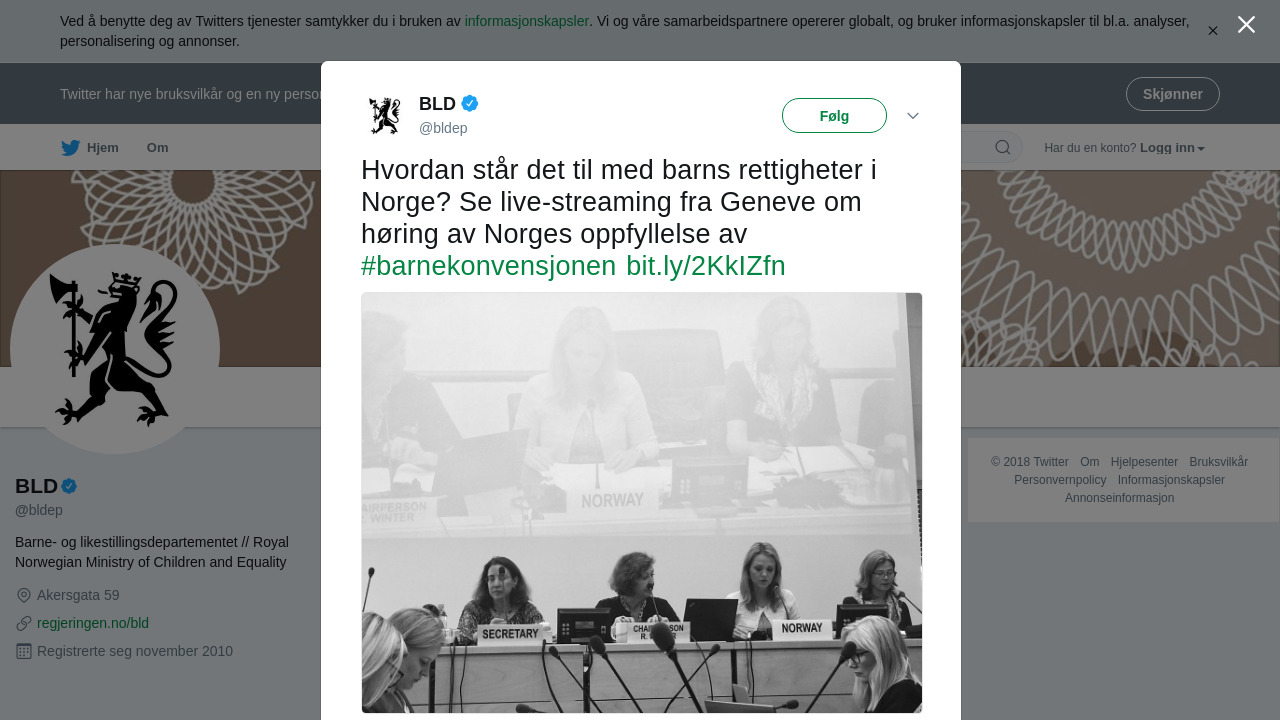Close the tweet overlay with large X
The width and height of the screenshot is (1280, 720).
point(1246,24)
